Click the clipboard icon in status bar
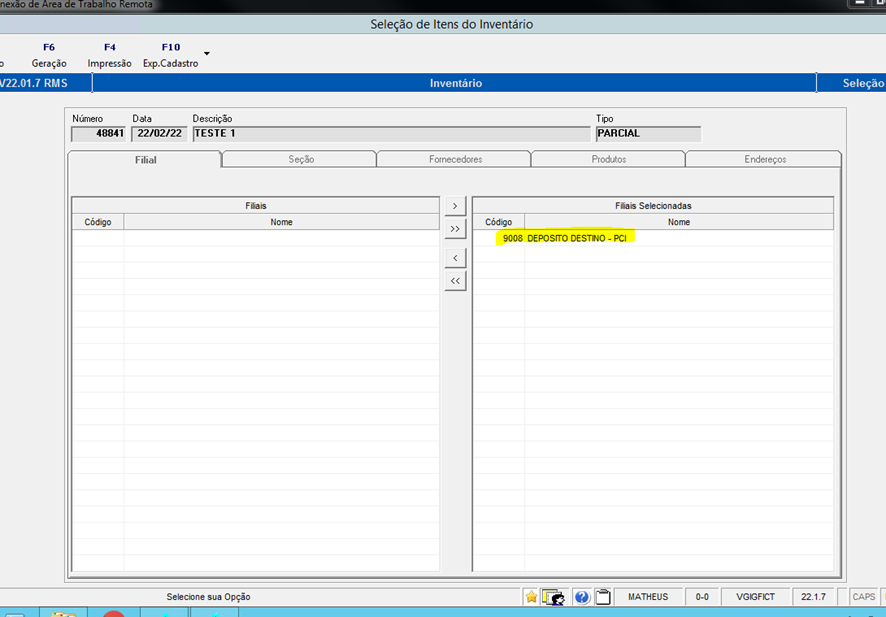886x617 pixels. coord(603,597)
